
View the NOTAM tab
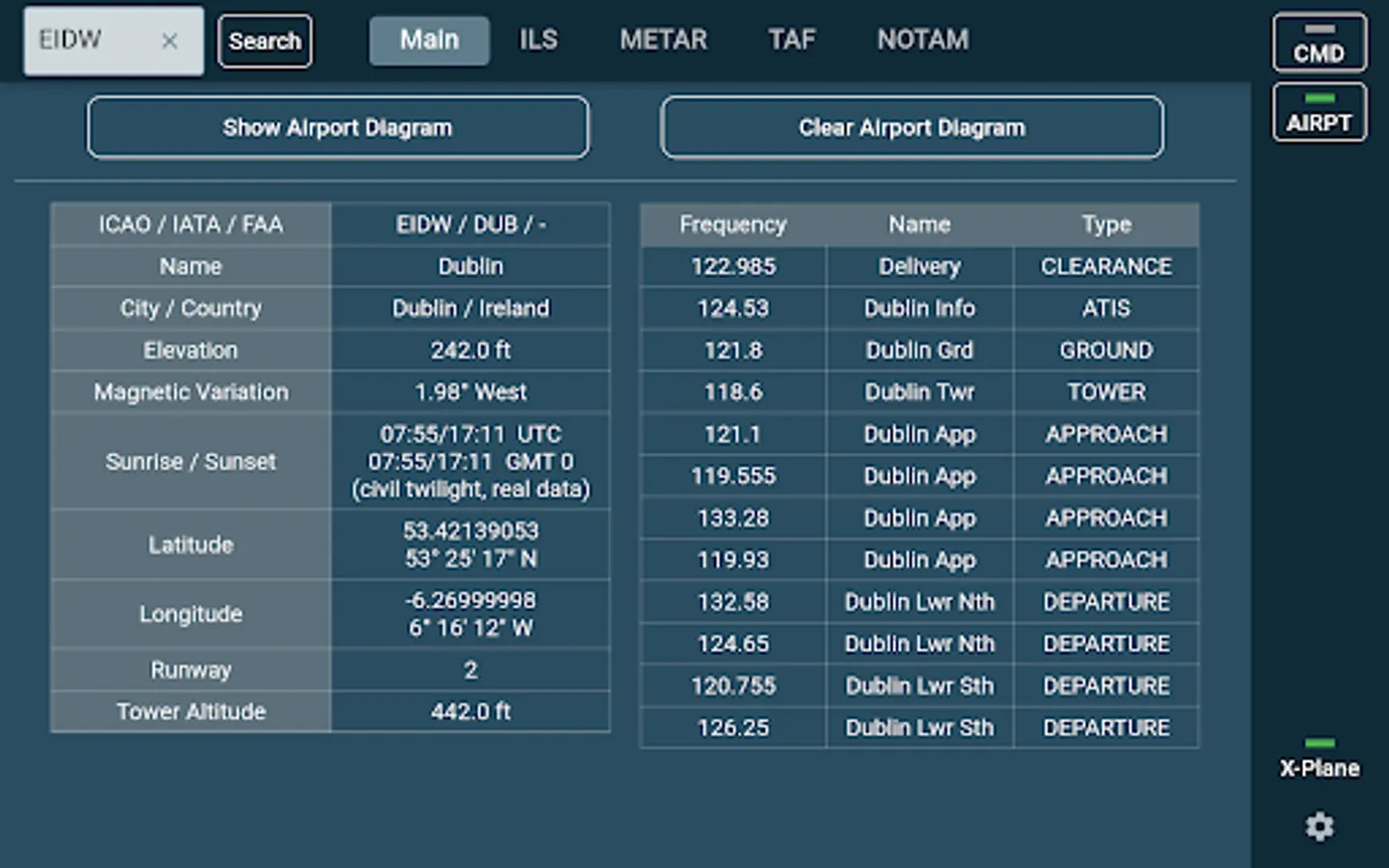coord(922,40)
